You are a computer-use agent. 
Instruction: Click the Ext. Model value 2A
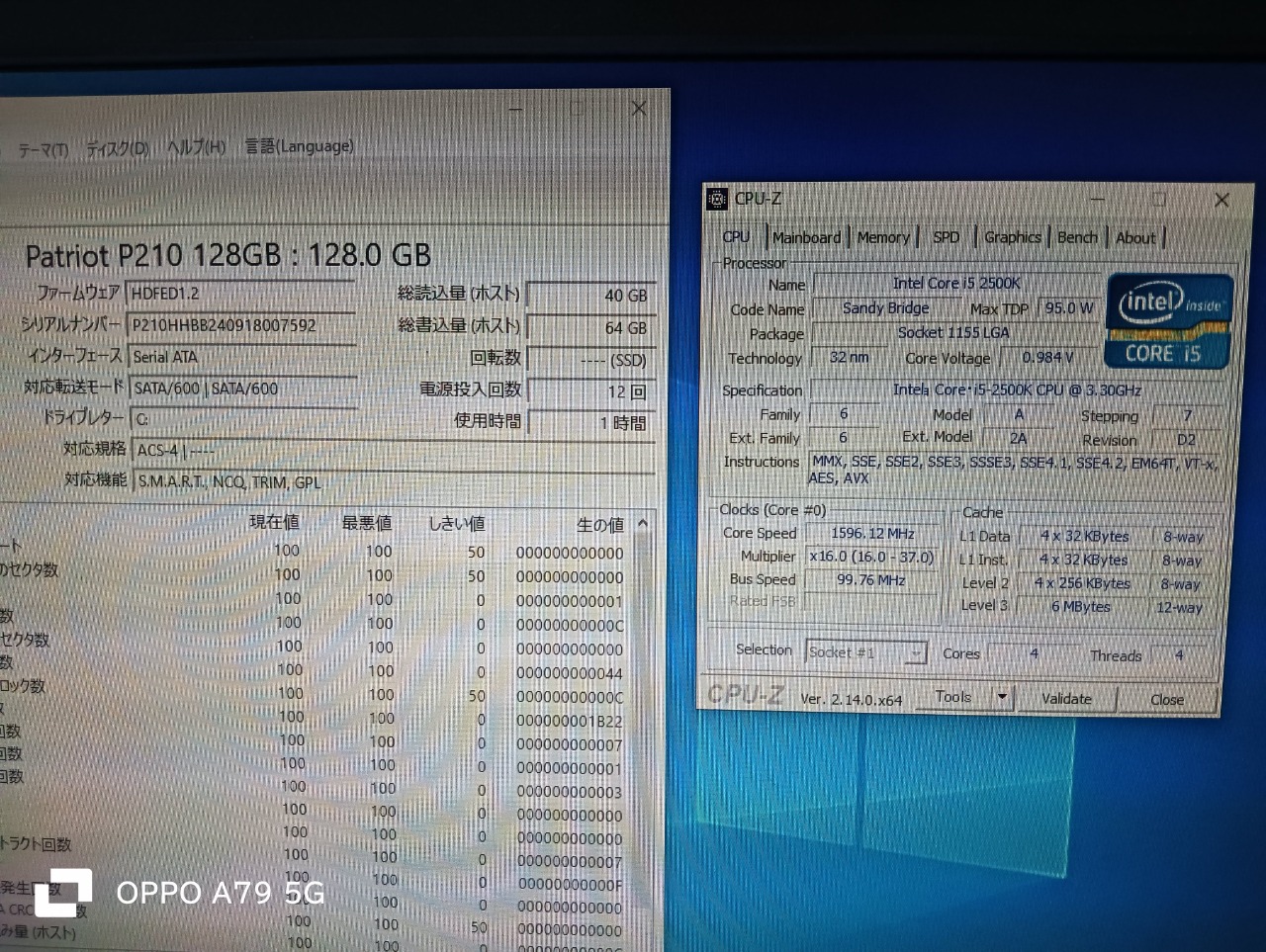1018,438
